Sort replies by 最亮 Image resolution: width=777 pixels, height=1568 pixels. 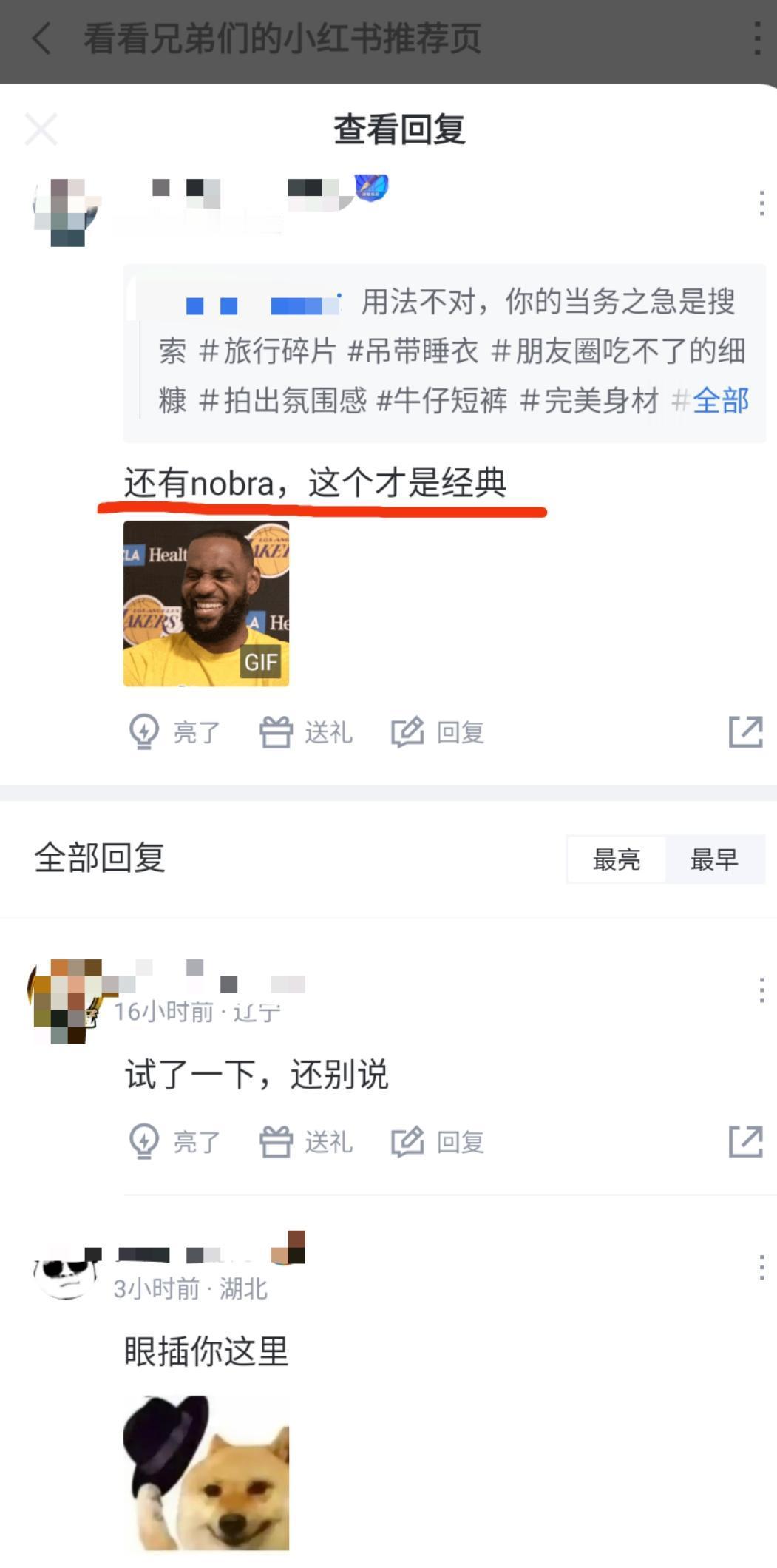617,859
